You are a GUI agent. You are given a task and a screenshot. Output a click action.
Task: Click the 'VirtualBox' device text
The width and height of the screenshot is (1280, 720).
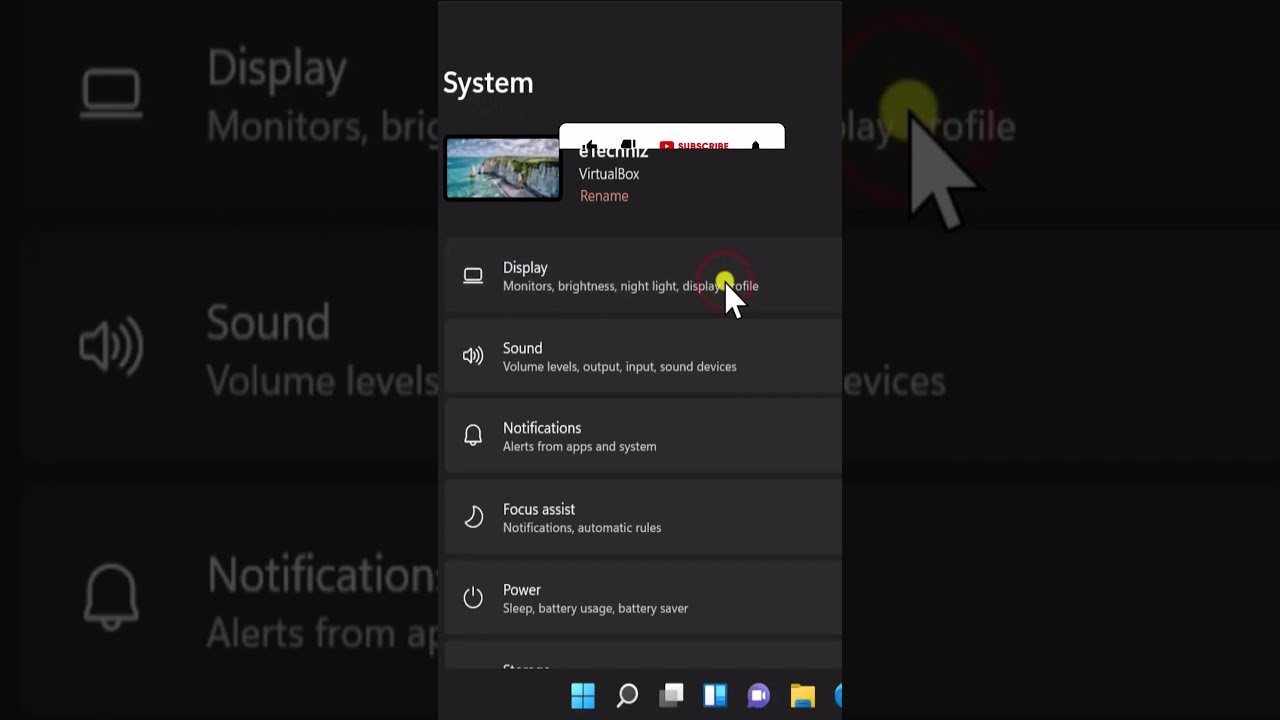pyautogui.click(x=609, y=174)
